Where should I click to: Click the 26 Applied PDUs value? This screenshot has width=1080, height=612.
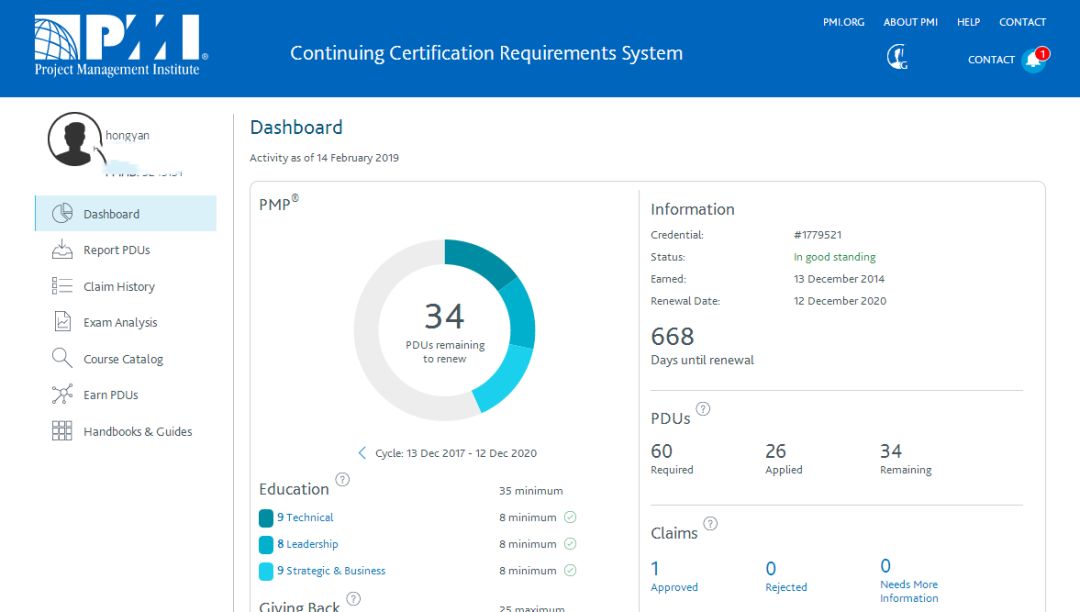coord(776,451)
